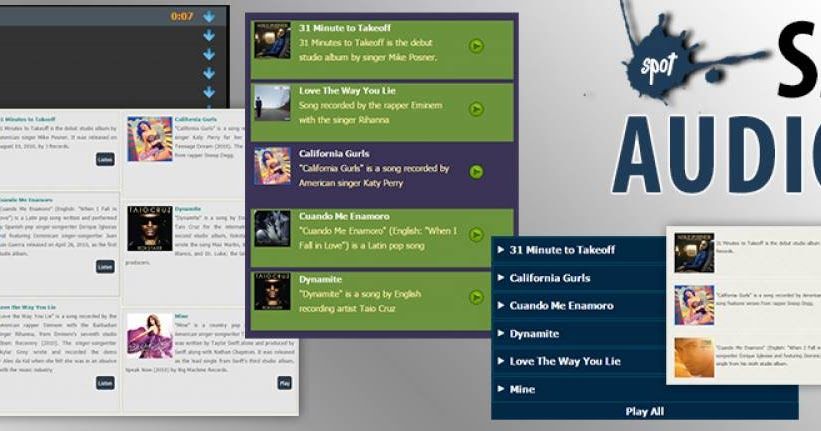
Task: Play 31 Minute to Takeoff in green list
Action: pyautogui.click(x=476, y=46)
